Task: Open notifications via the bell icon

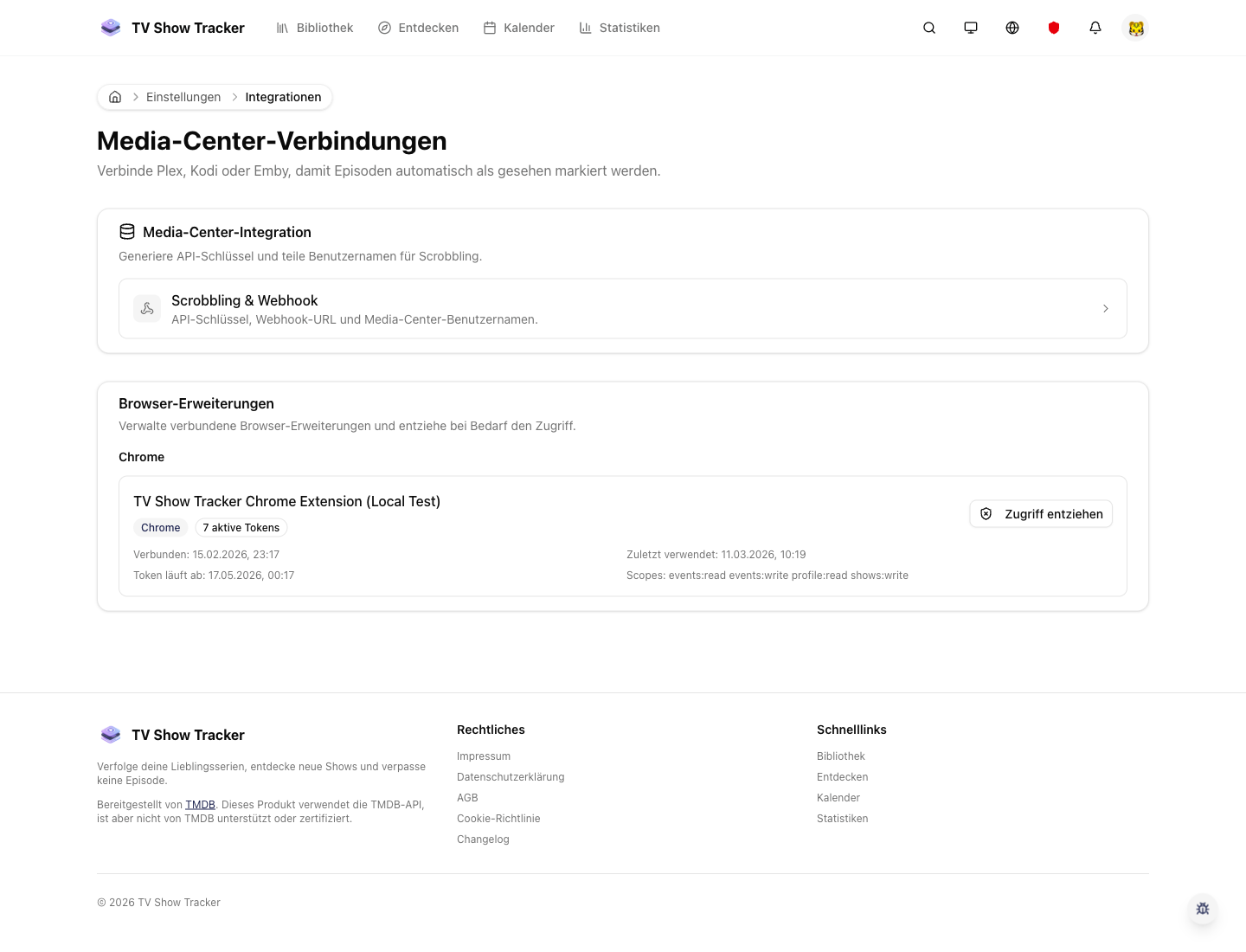Action: [x=1095, y=28]
